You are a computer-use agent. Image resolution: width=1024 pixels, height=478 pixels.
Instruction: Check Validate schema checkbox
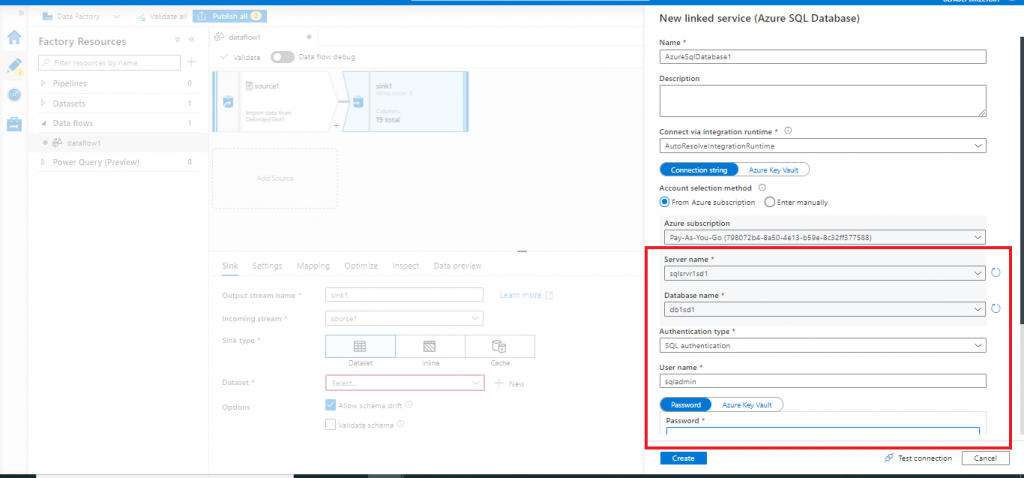(x=330, y=425)
